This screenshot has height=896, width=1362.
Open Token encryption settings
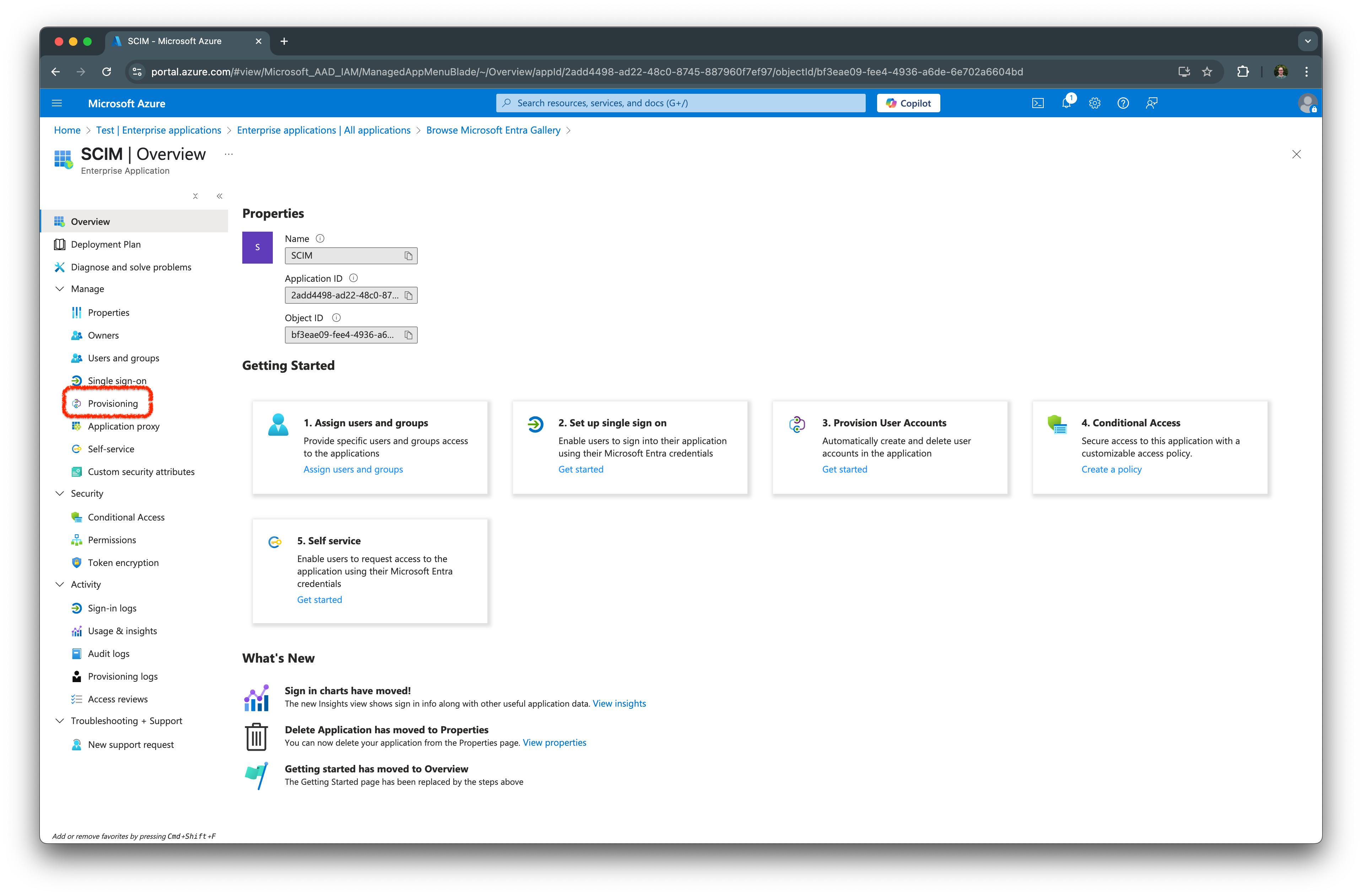pyautogui.click(x=123, y=562)
